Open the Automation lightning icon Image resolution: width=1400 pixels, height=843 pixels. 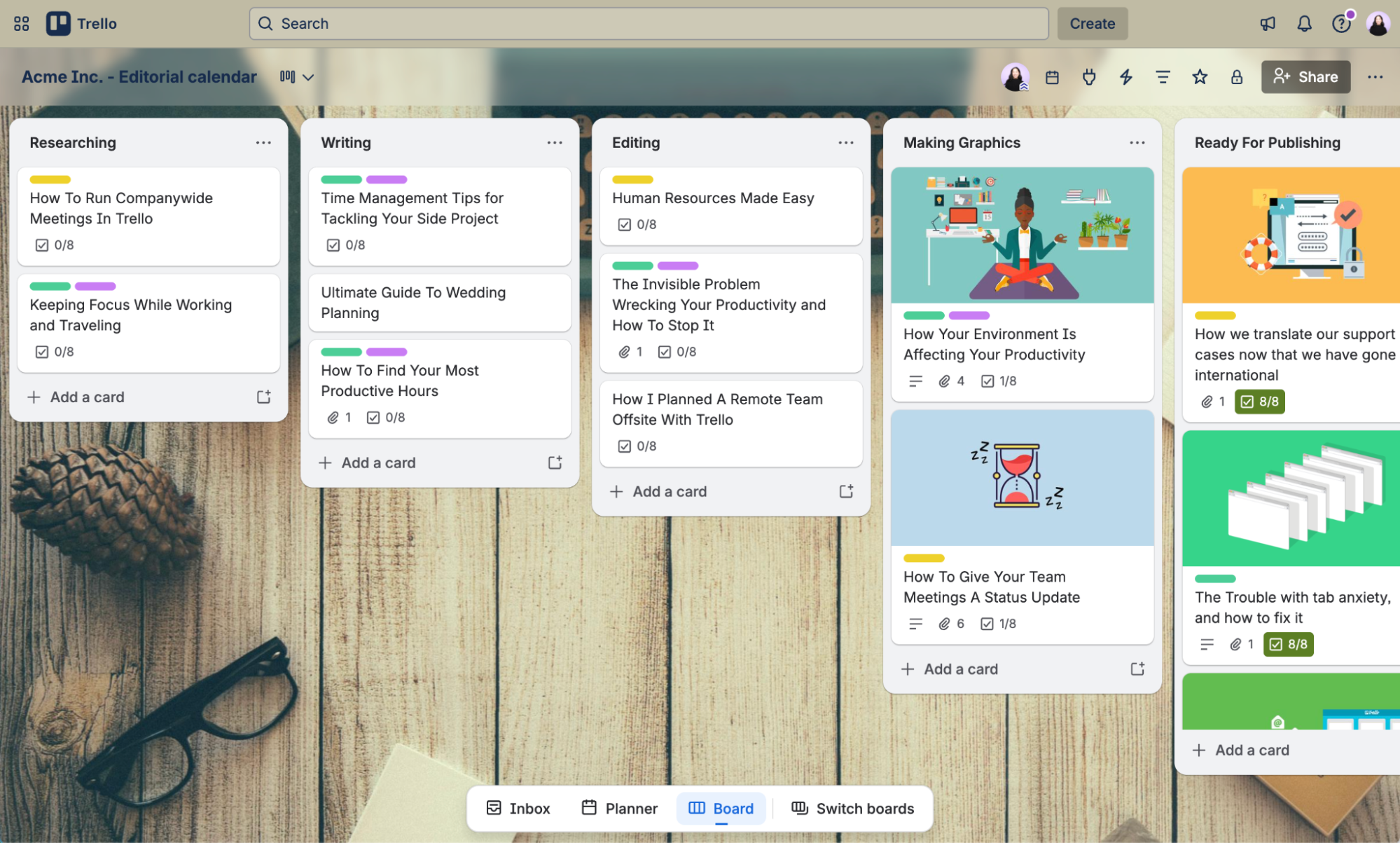[x=1125, y=77]
